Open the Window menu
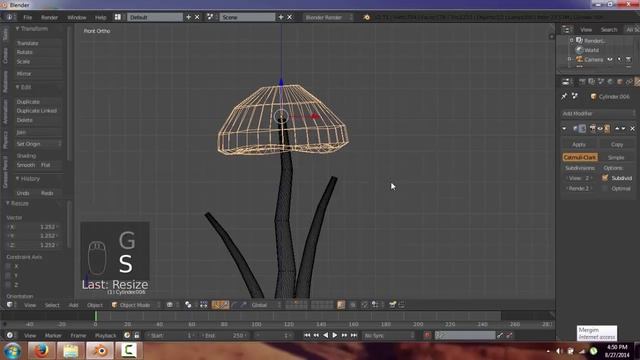 (77, 18)
